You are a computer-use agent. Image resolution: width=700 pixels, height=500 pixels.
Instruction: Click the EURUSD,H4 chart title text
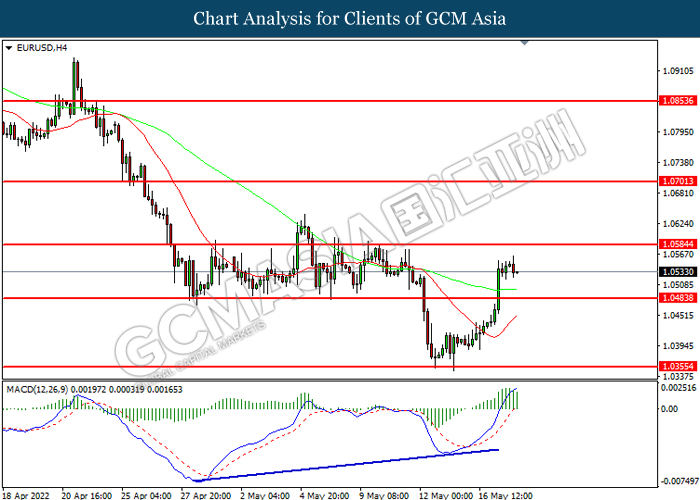click(x=42, y=48)
